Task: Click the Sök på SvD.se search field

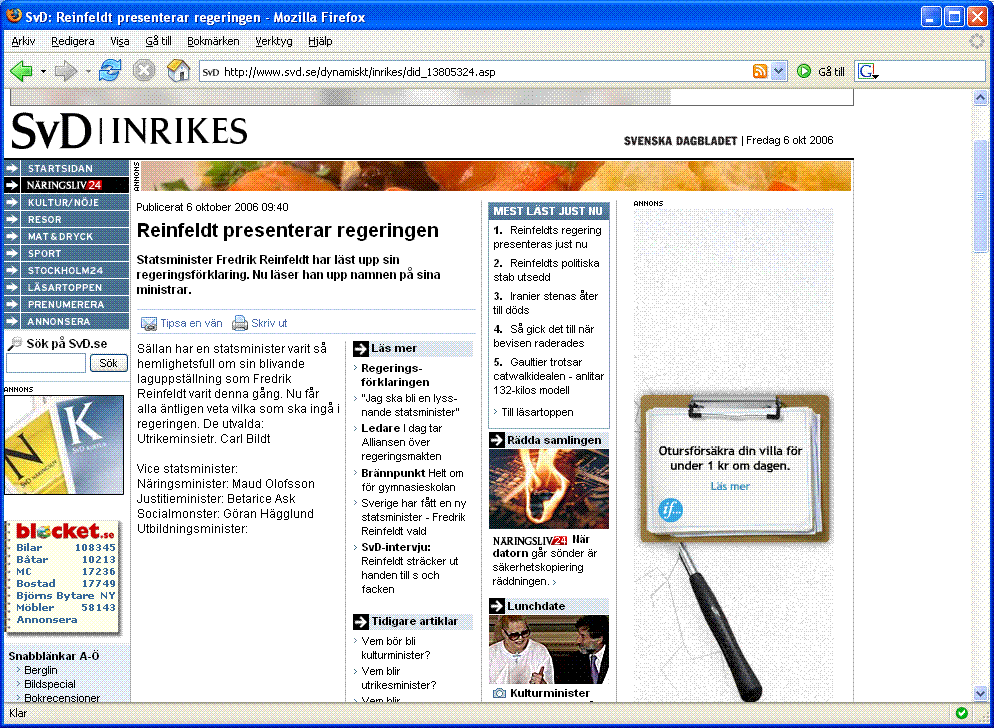Action: click(46, 363)
